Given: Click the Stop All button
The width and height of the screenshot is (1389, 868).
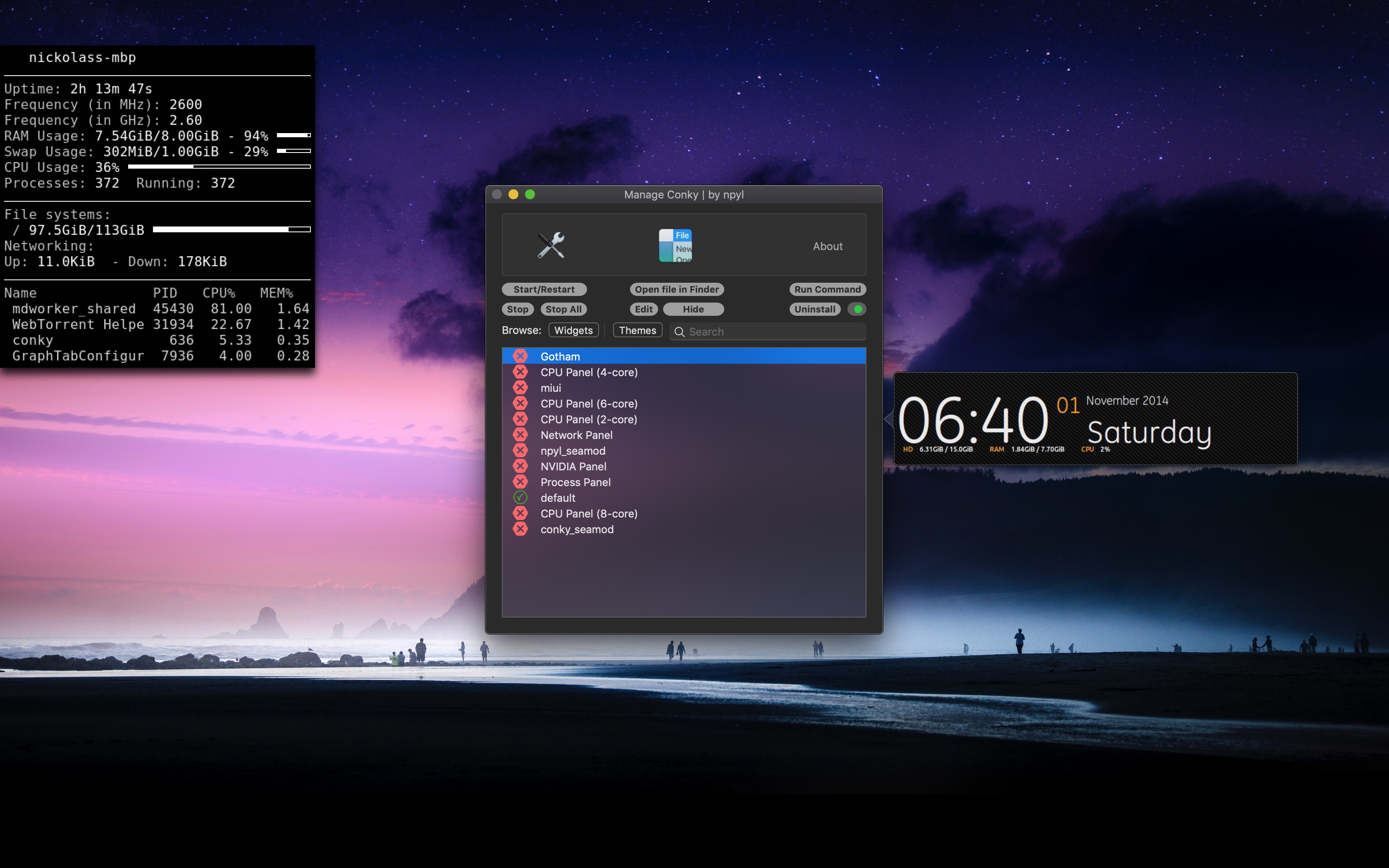Looking at the screenshot, I should [x=563, y=309].
